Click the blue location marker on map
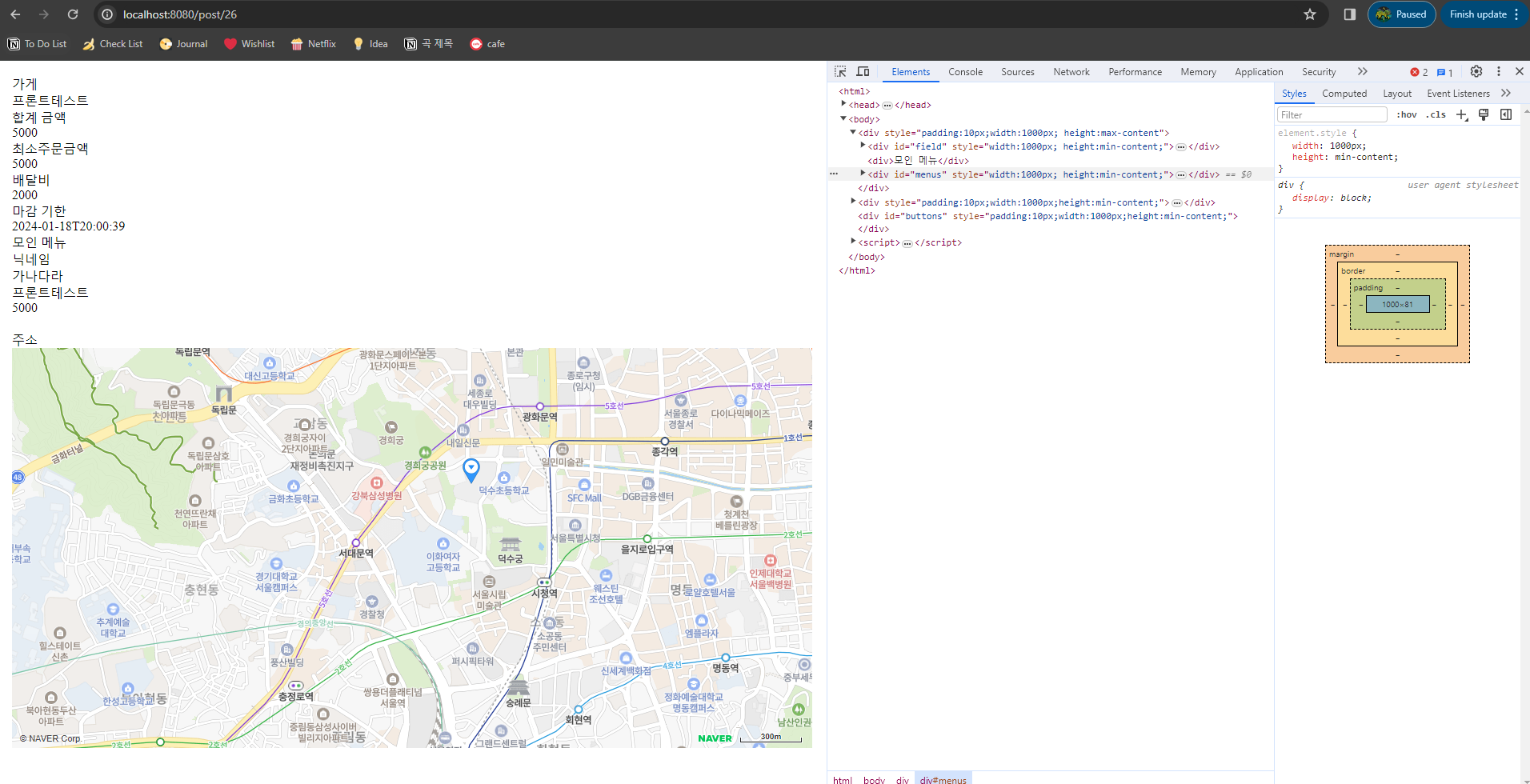1530x784 pixels. click(471, 470)
